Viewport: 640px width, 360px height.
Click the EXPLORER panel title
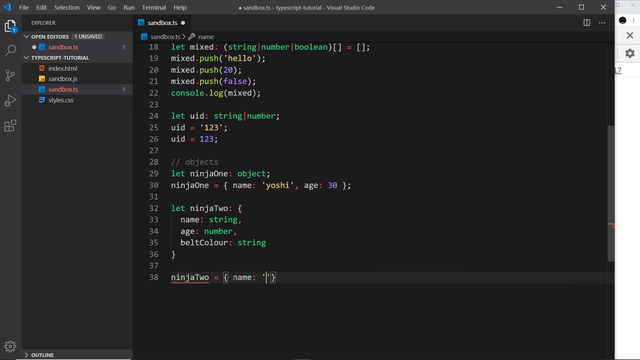pyautogui.click(x=43, y=23)
